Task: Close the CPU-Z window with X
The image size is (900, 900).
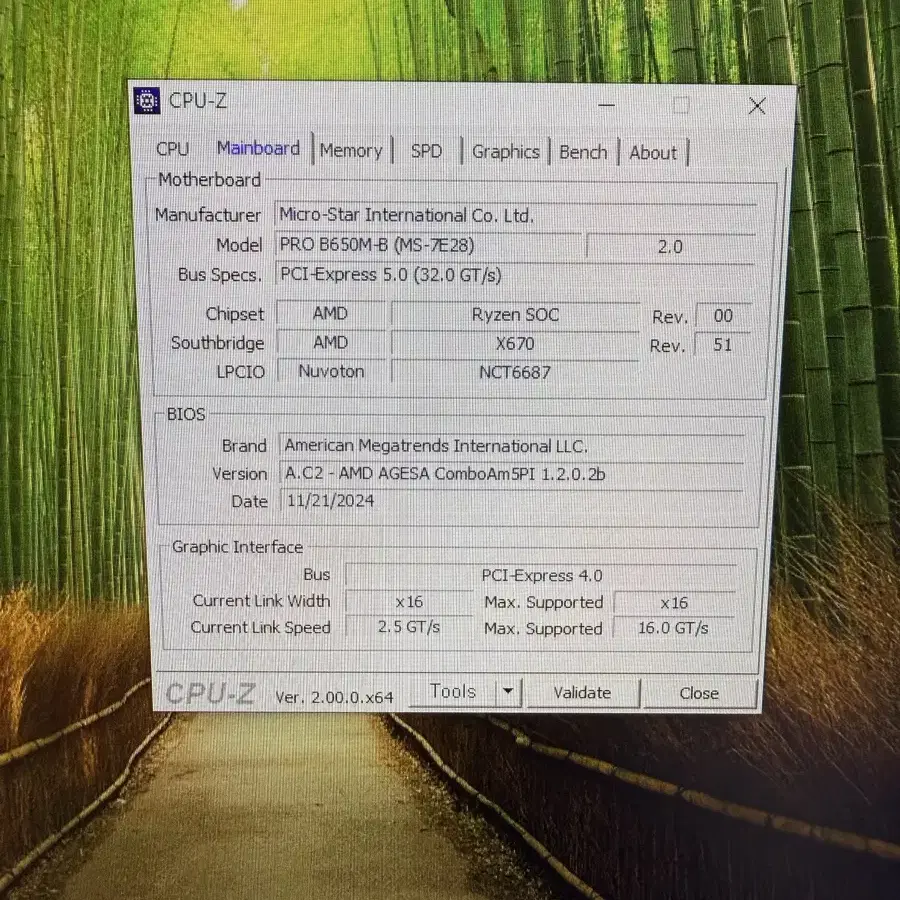Action: pyautogui.click(x=757, y=106)
